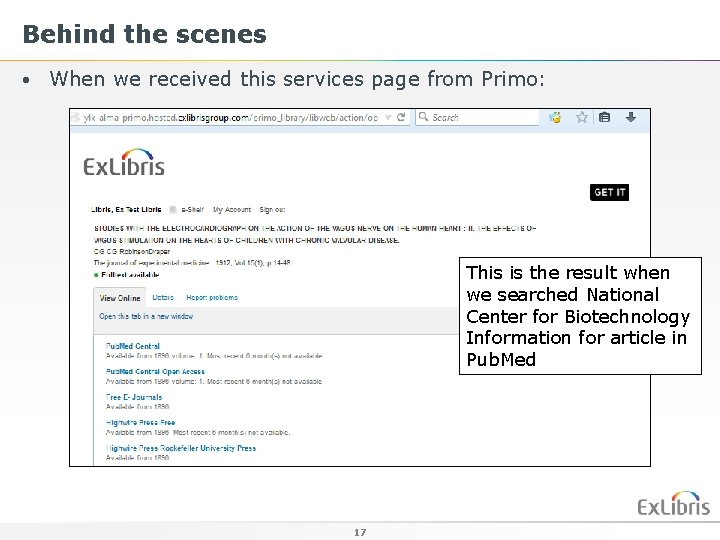Open the PubMed Central link
The width and height of the screenshot is (720, 540).
coord(133,346)
